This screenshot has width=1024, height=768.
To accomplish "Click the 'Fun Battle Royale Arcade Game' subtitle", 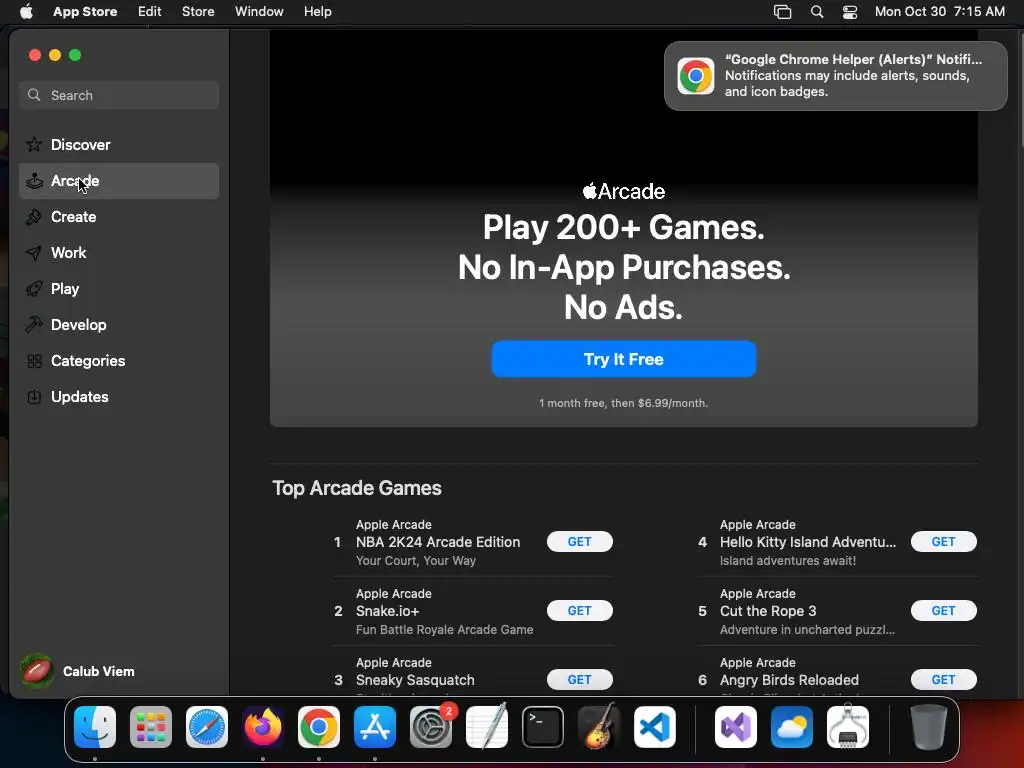I will pyautogui.click(x=445, y=630).
